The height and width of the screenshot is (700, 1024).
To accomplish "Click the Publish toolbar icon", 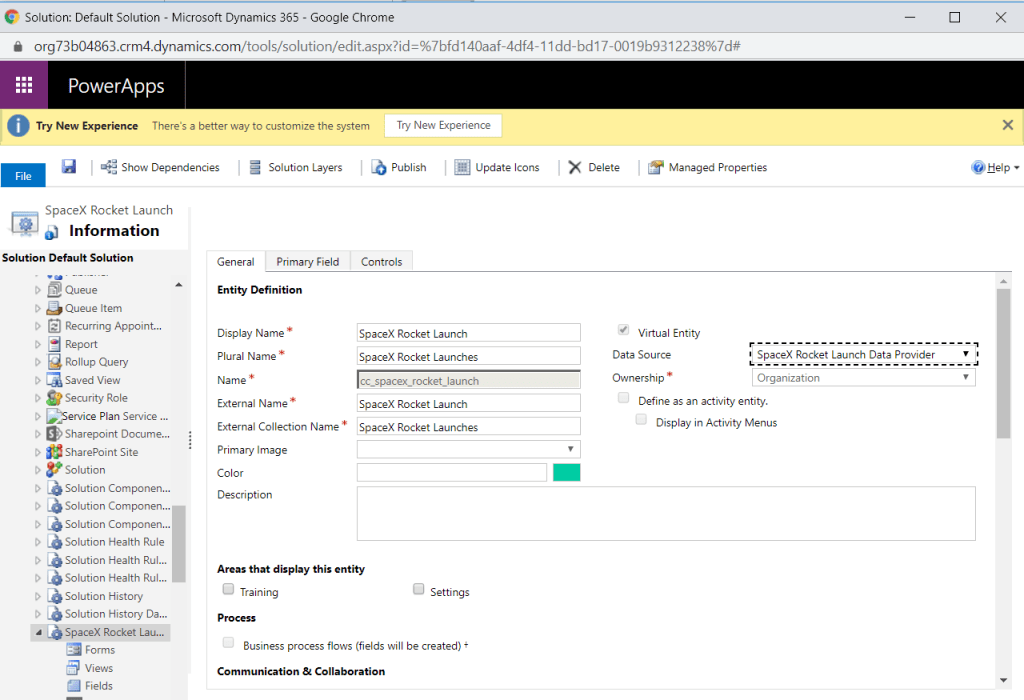I will [380, 167].
